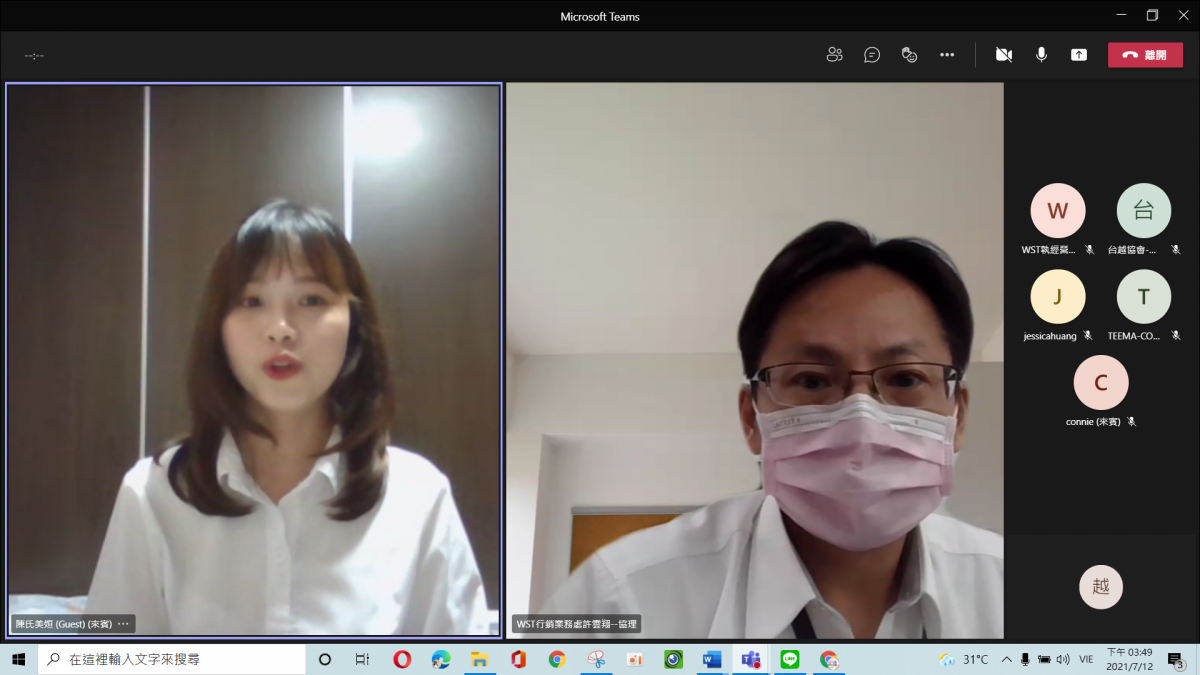Open the meeting chat conversation
The height and width of the screenshot is (675, 1200).
click(x=872, y=55)
